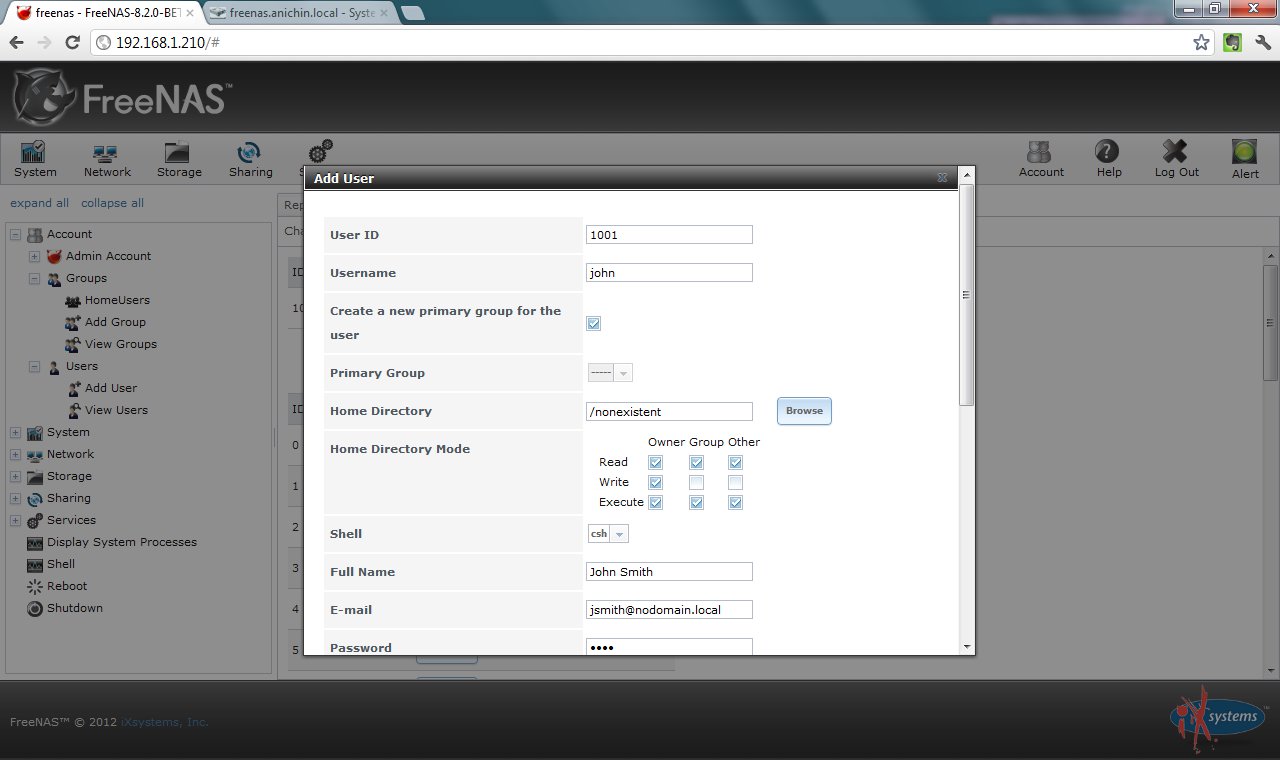Expand the Sharing tree node
Viewport: 1280px width, 760px height.
tap(15, 499)
